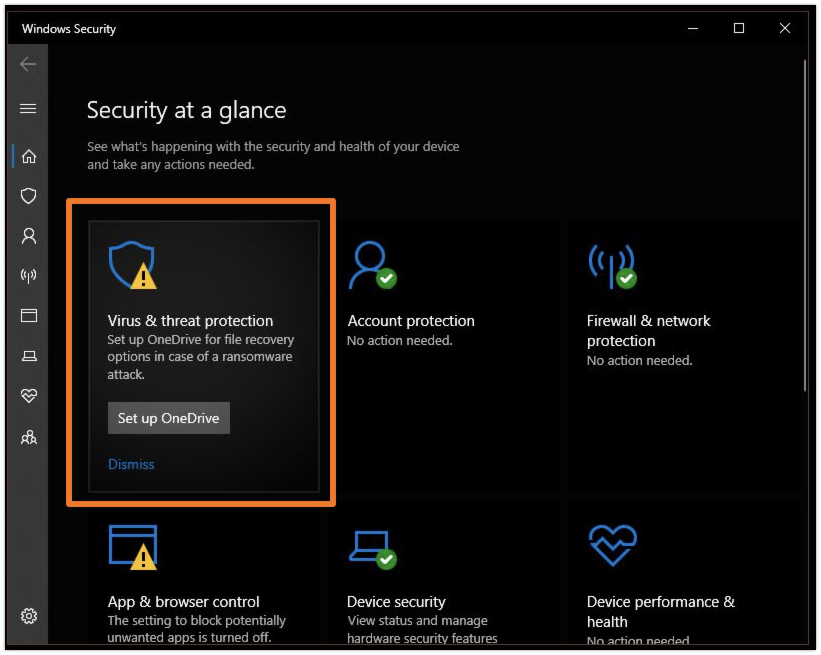Viewport: 821px width, 655px height.
Task: Click the vertical scrollbar thumb
Action: coord(805,225)
